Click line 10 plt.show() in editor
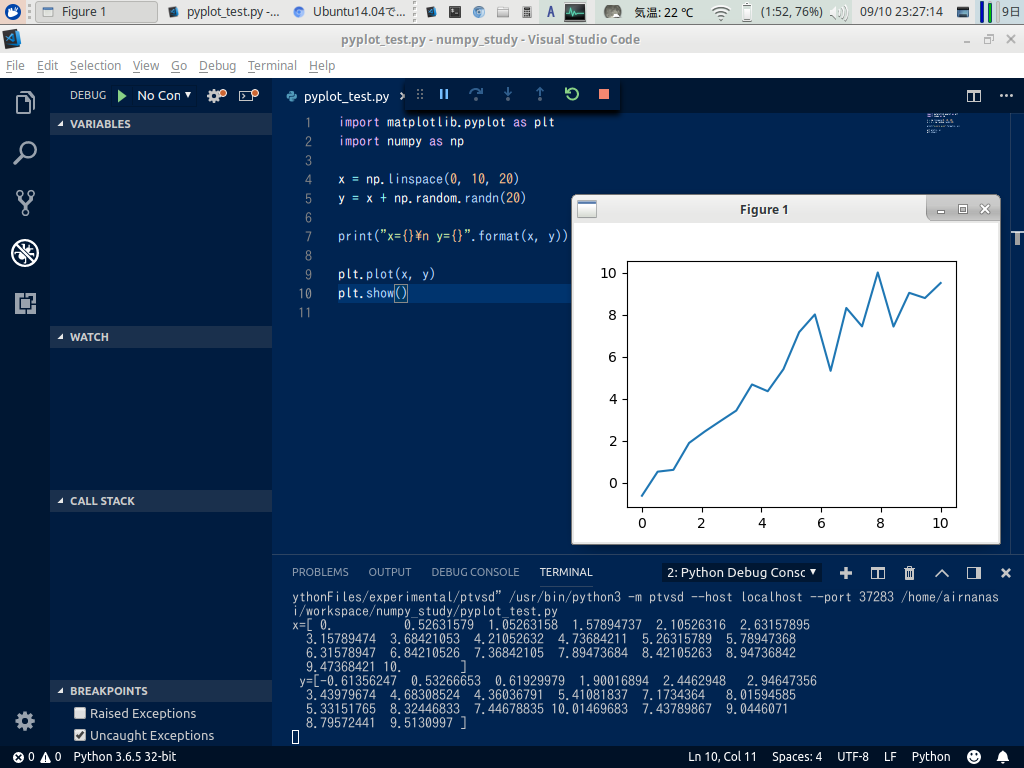Image resolution: width=1024 pixels, height=768 pixels. (x=372, y=293)
